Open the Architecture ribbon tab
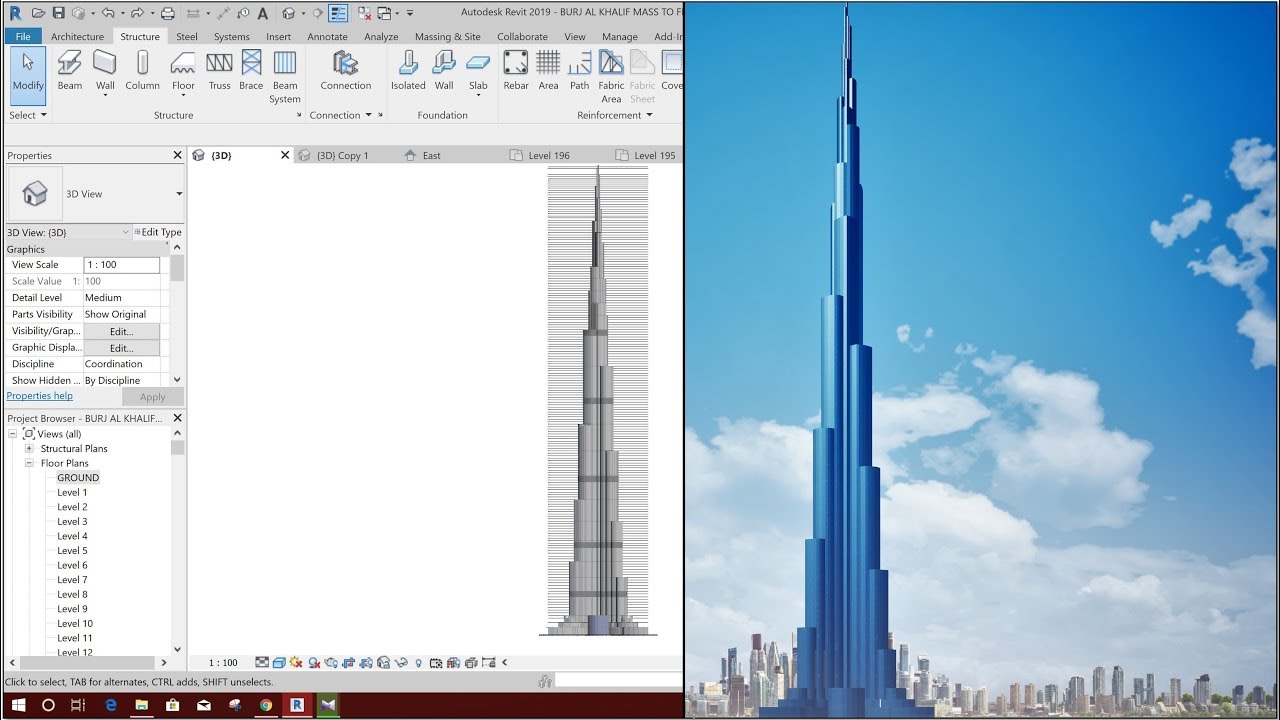 click(77, 37)
